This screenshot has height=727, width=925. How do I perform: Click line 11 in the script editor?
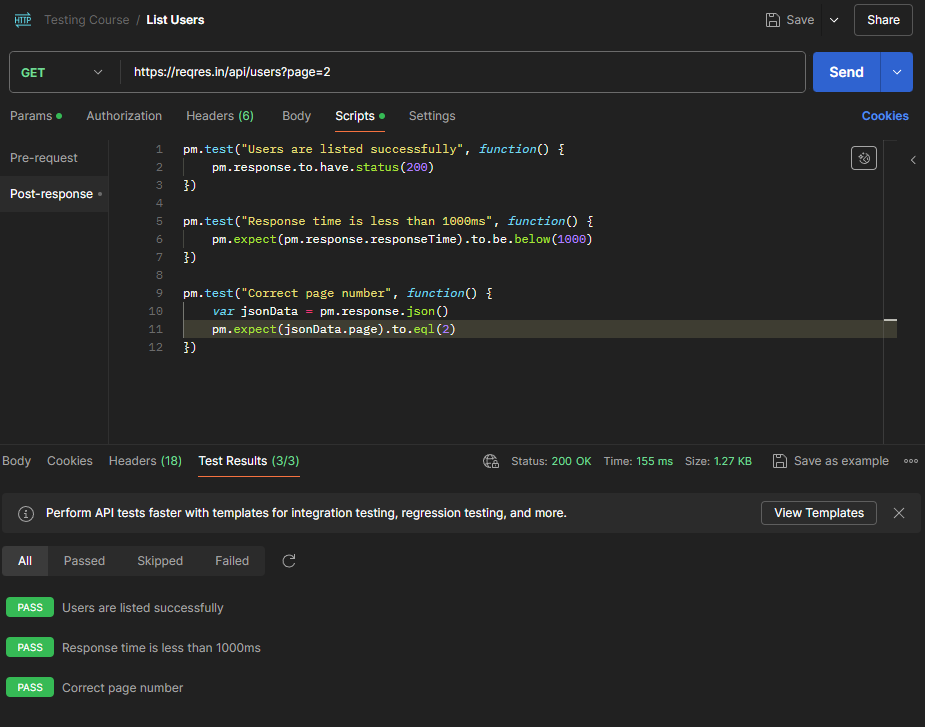pos(540,329)
